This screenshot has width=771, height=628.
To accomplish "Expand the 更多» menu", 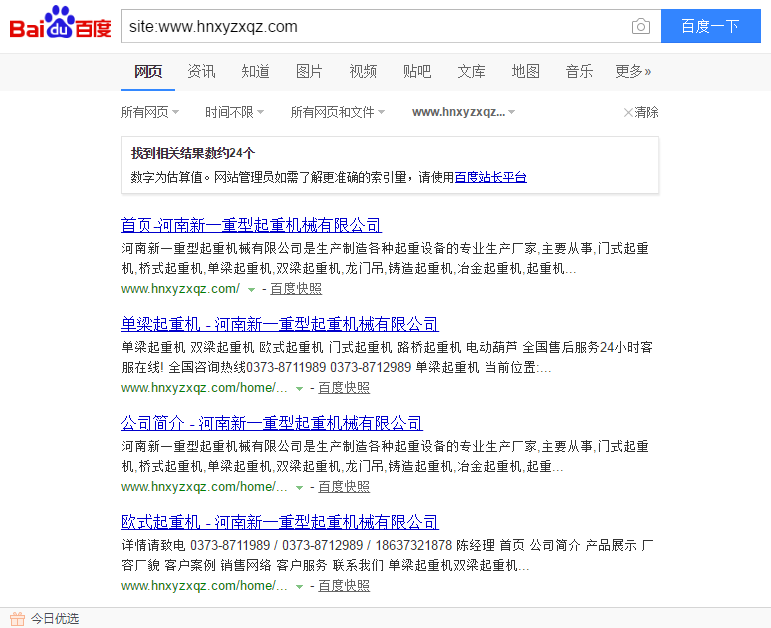I will 633,72.
